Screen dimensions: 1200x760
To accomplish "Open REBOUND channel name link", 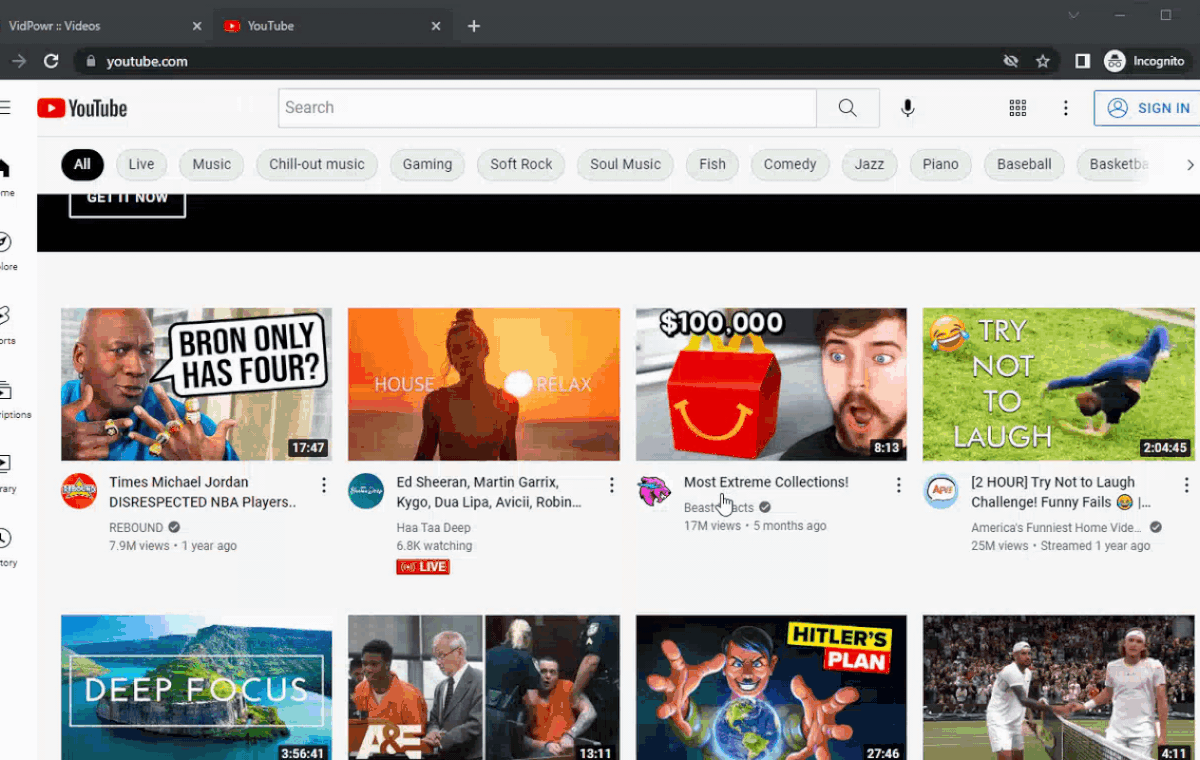I will point(136,527).
